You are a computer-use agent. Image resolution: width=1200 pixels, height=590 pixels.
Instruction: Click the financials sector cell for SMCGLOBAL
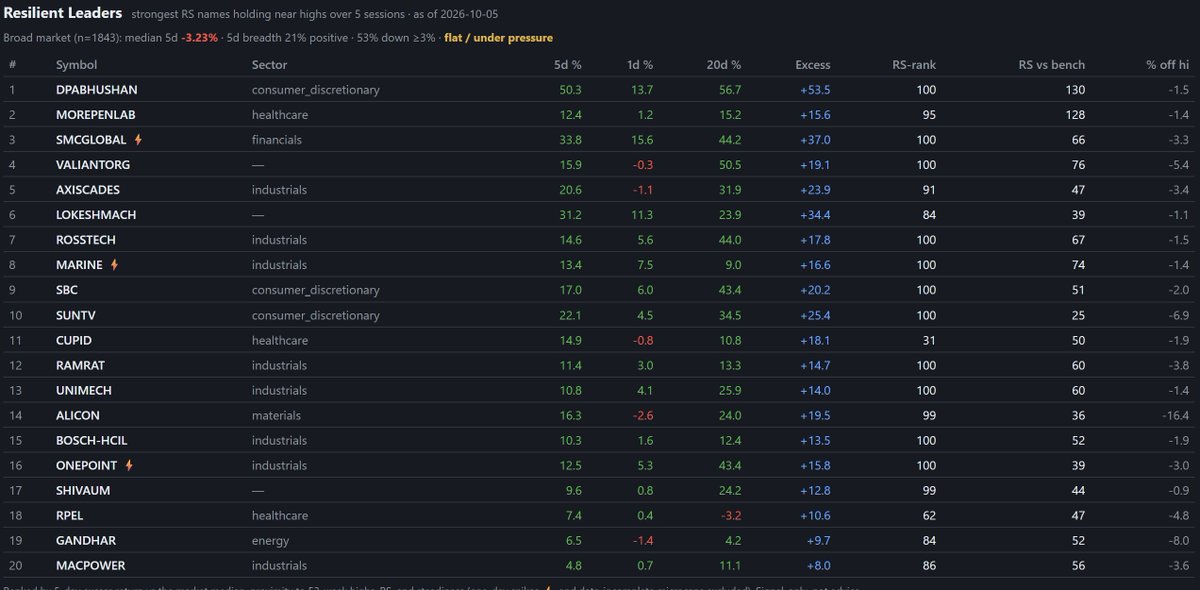click(277, 140)
